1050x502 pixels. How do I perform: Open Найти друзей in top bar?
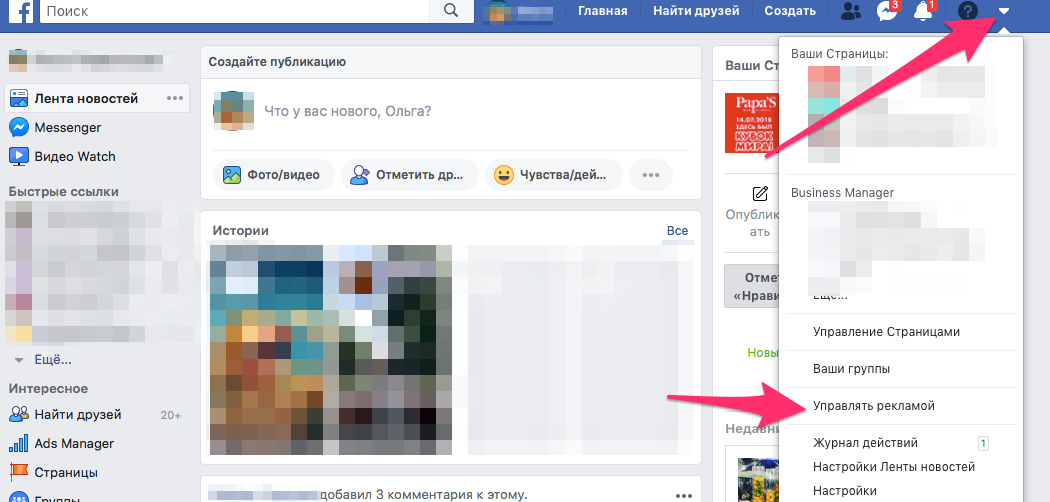696,11
